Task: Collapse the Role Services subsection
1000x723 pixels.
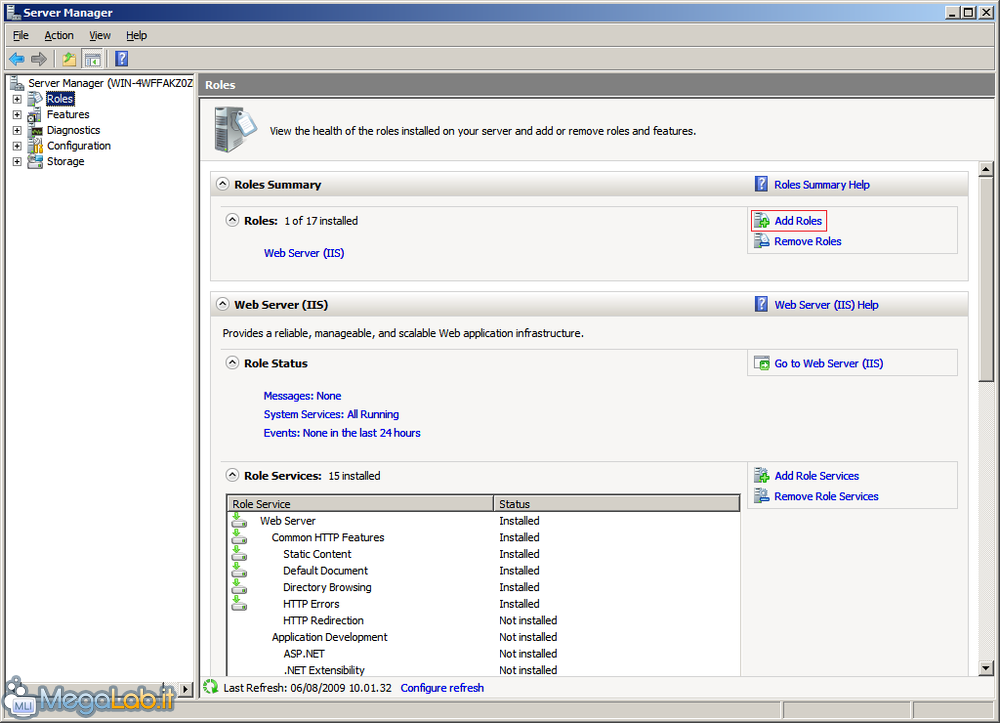Action: [x=232, y=475]
